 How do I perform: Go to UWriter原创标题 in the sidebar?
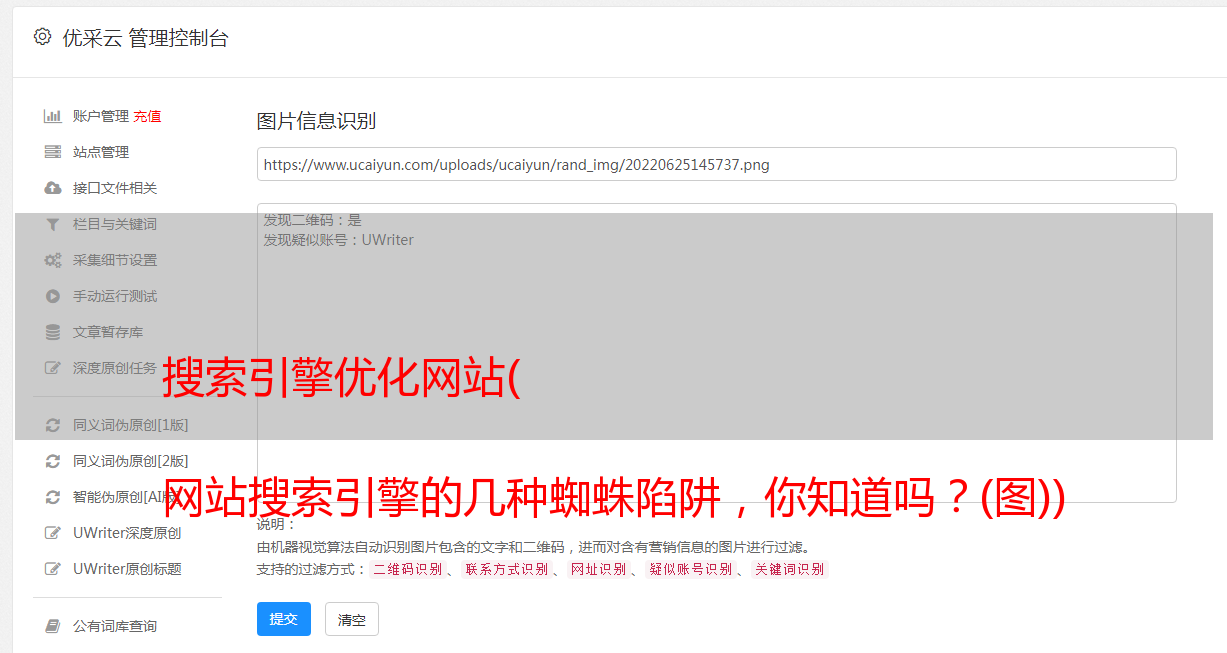tap(127, 569)
